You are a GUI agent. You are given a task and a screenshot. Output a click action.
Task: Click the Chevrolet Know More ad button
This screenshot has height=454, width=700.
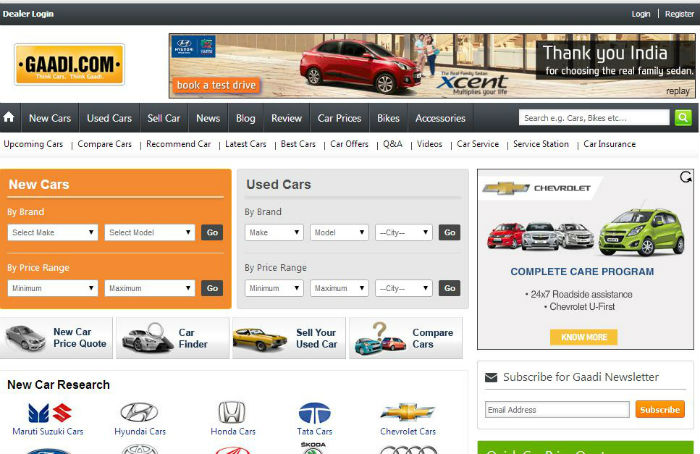point(584,337)
